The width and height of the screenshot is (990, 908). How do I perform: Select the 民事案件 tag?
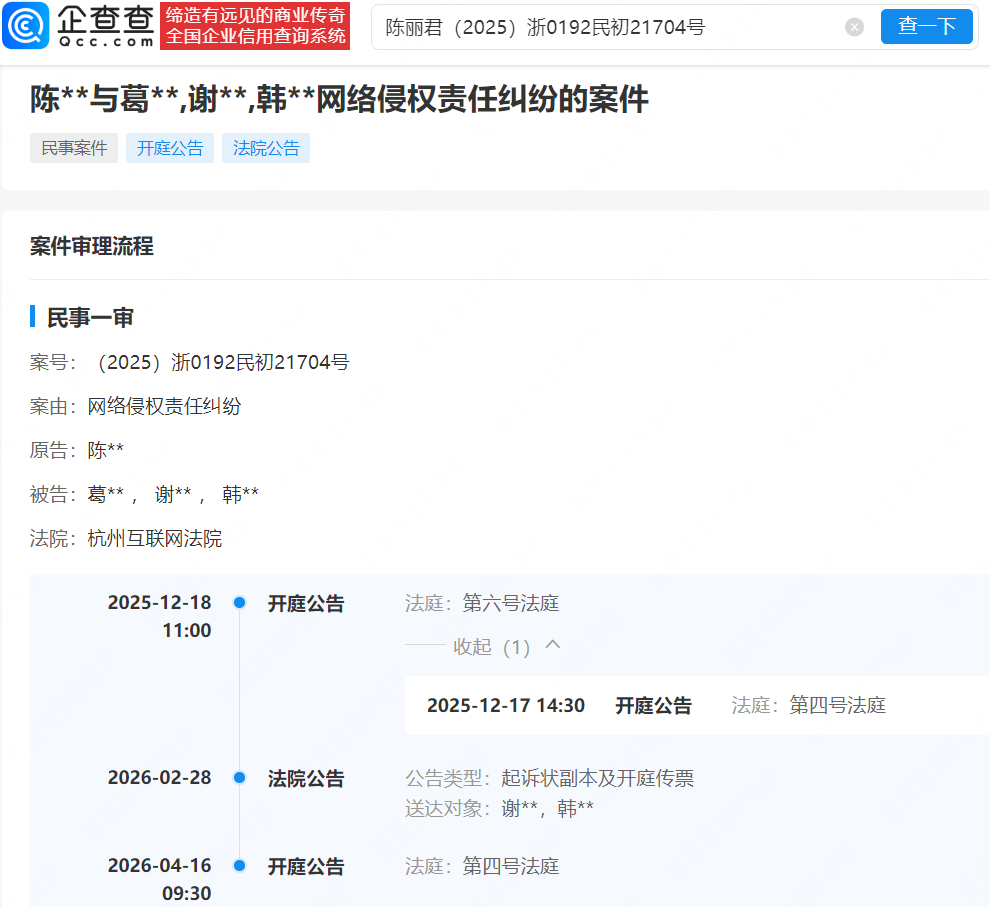point(73,147)
